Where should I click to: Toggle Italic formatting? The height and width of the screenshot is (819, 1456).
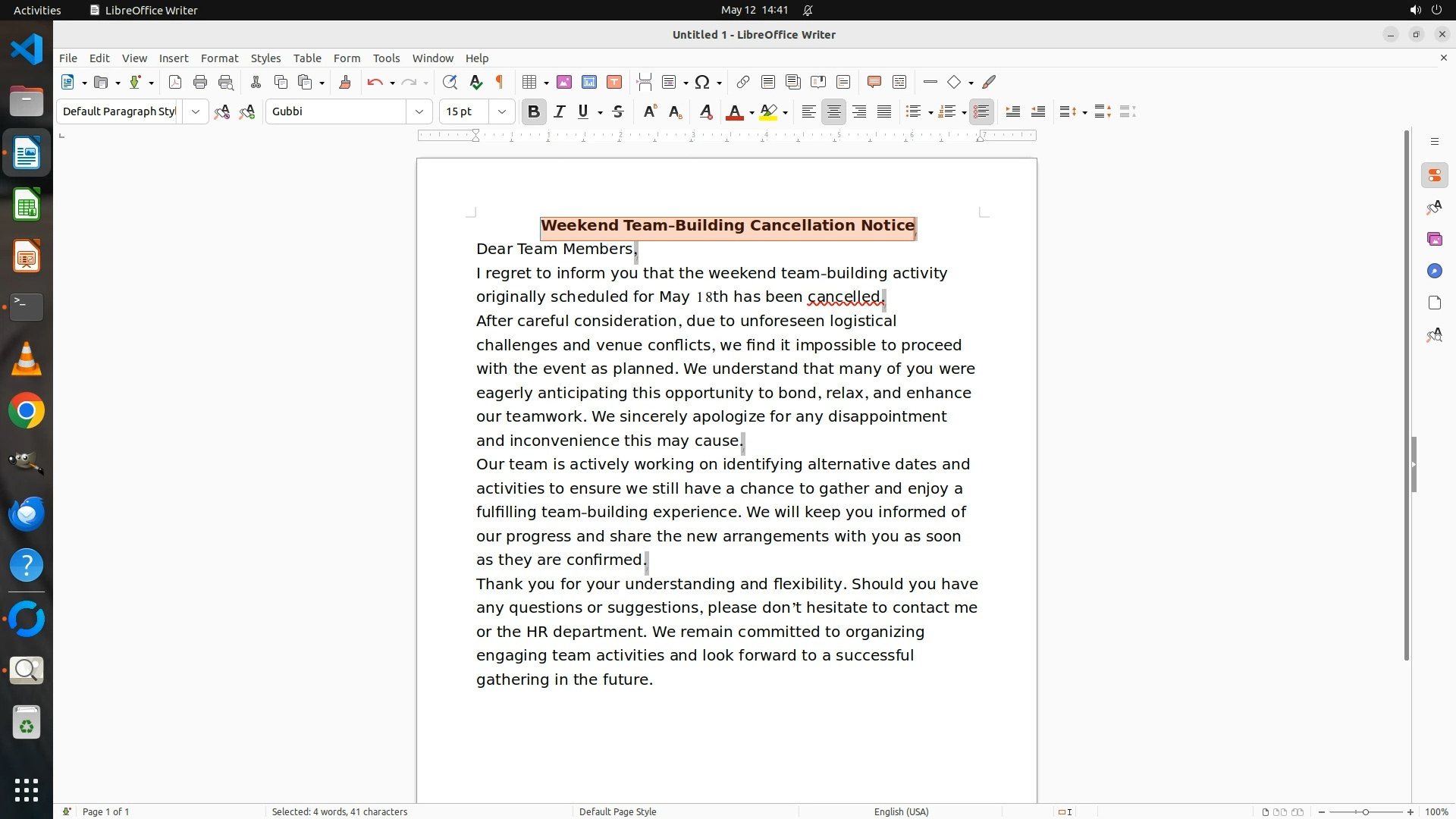(560, 112)
